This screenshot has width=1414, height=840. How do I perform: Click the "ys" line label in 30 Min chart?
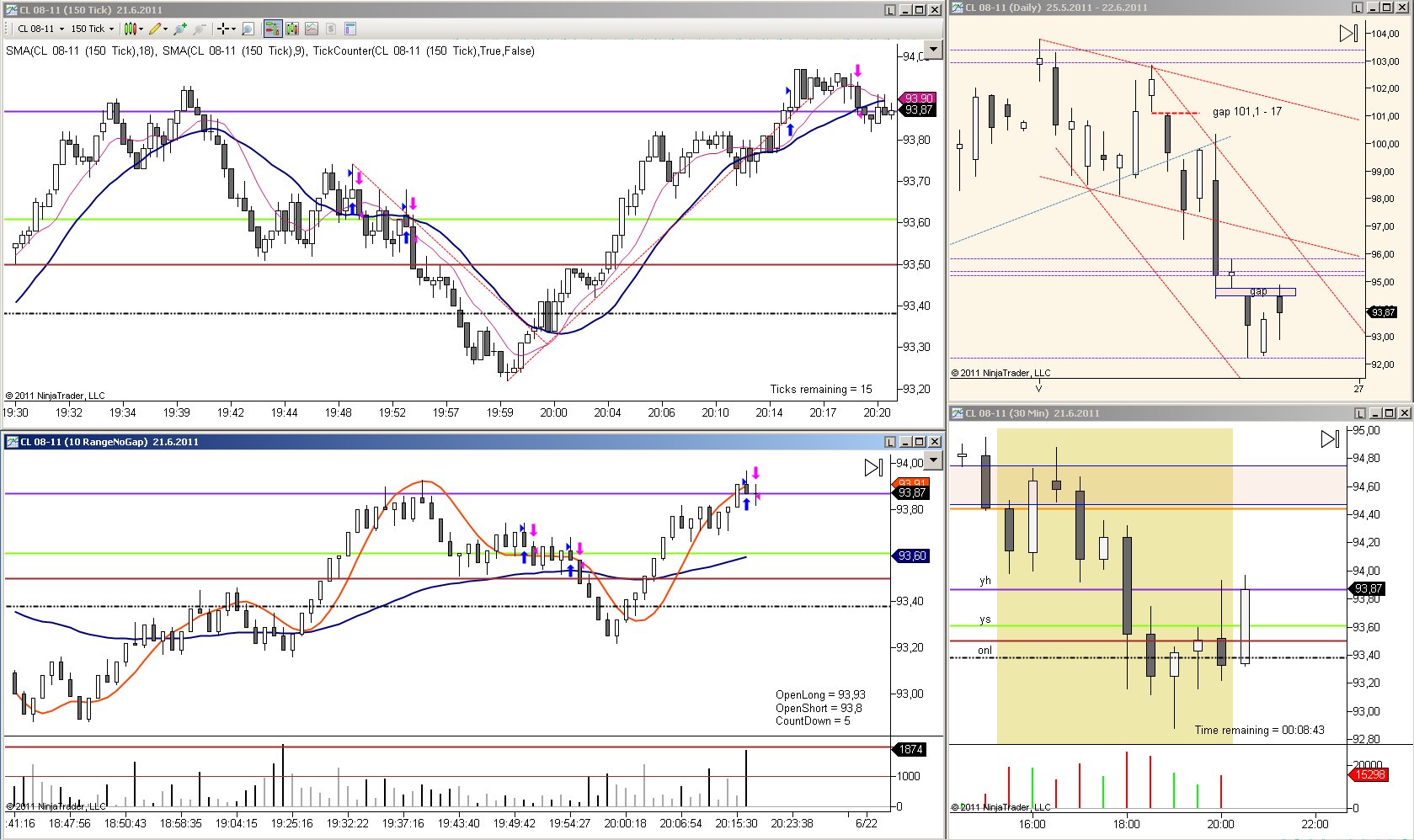click(x=985, y=619)
